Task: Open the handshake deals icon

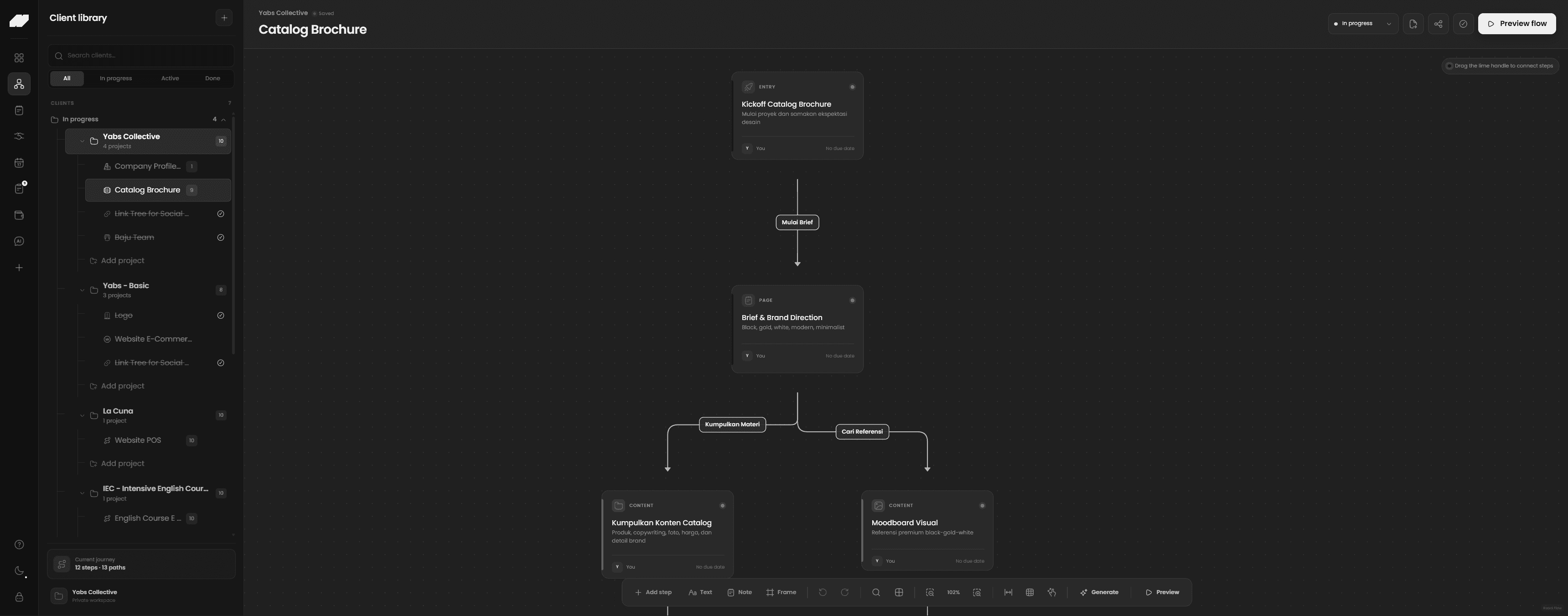Action: pos(19,136)
